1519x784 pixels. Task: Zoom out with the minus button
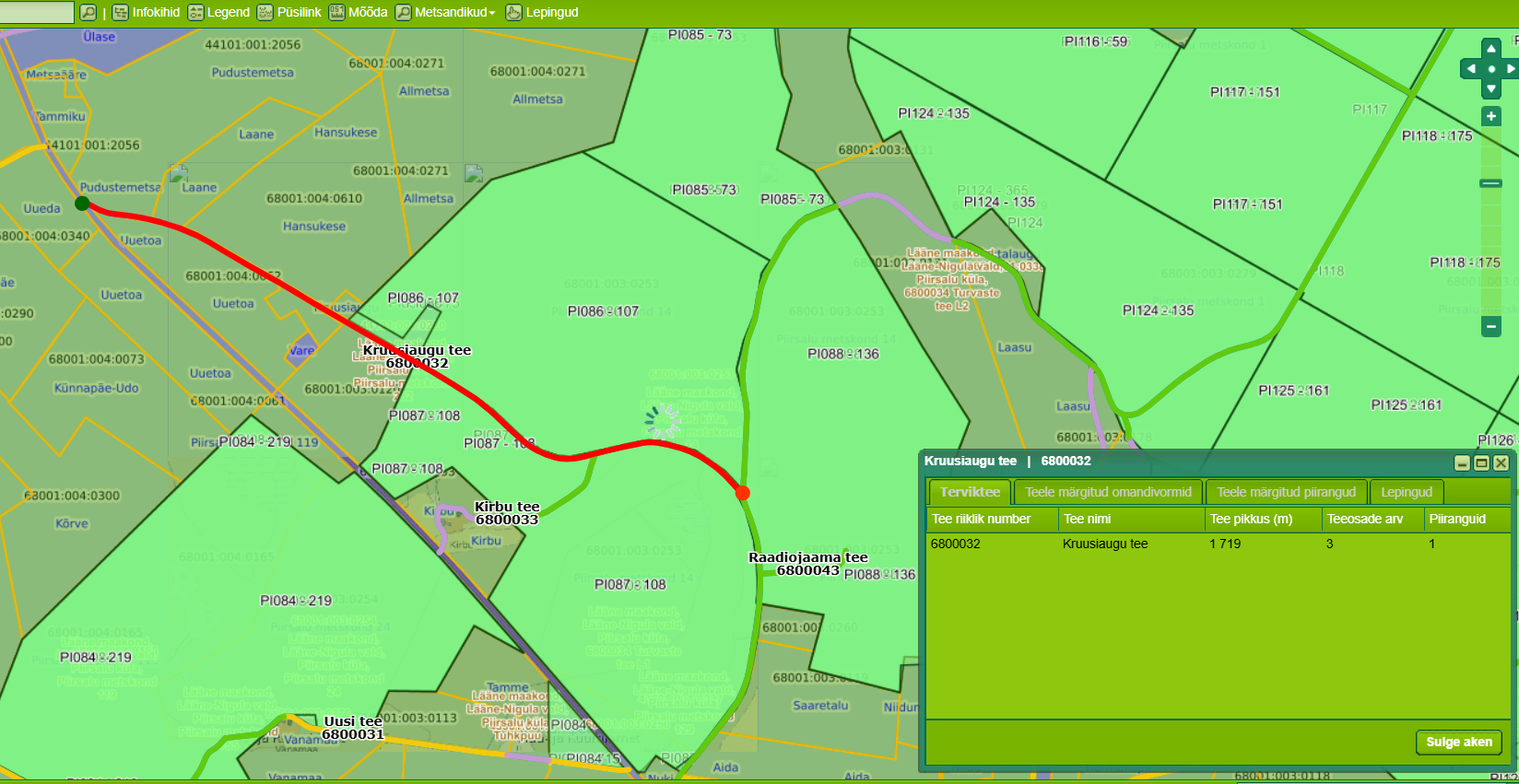pyautogui.click(x=1491, y=326)
